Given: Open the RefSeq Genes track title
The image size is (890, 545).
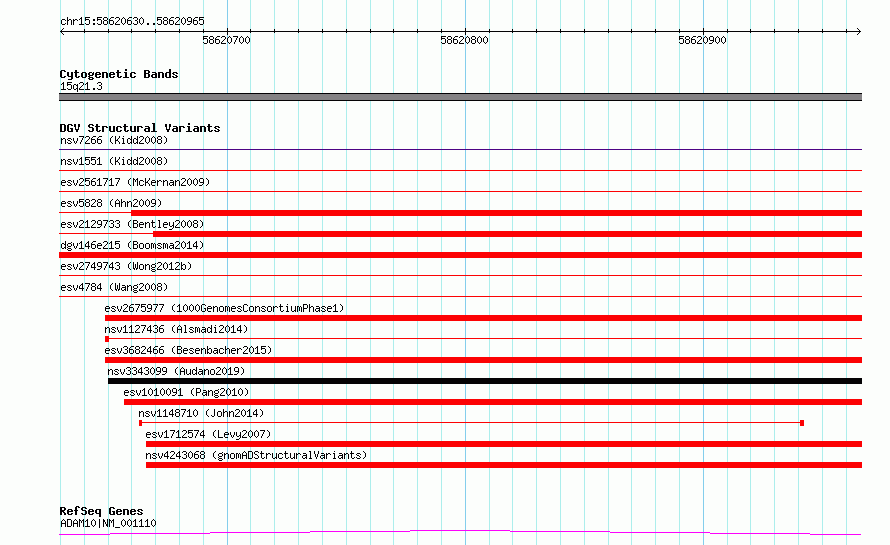Looking at the screenshot, I should pyautogui.click(x=101, y=512).
